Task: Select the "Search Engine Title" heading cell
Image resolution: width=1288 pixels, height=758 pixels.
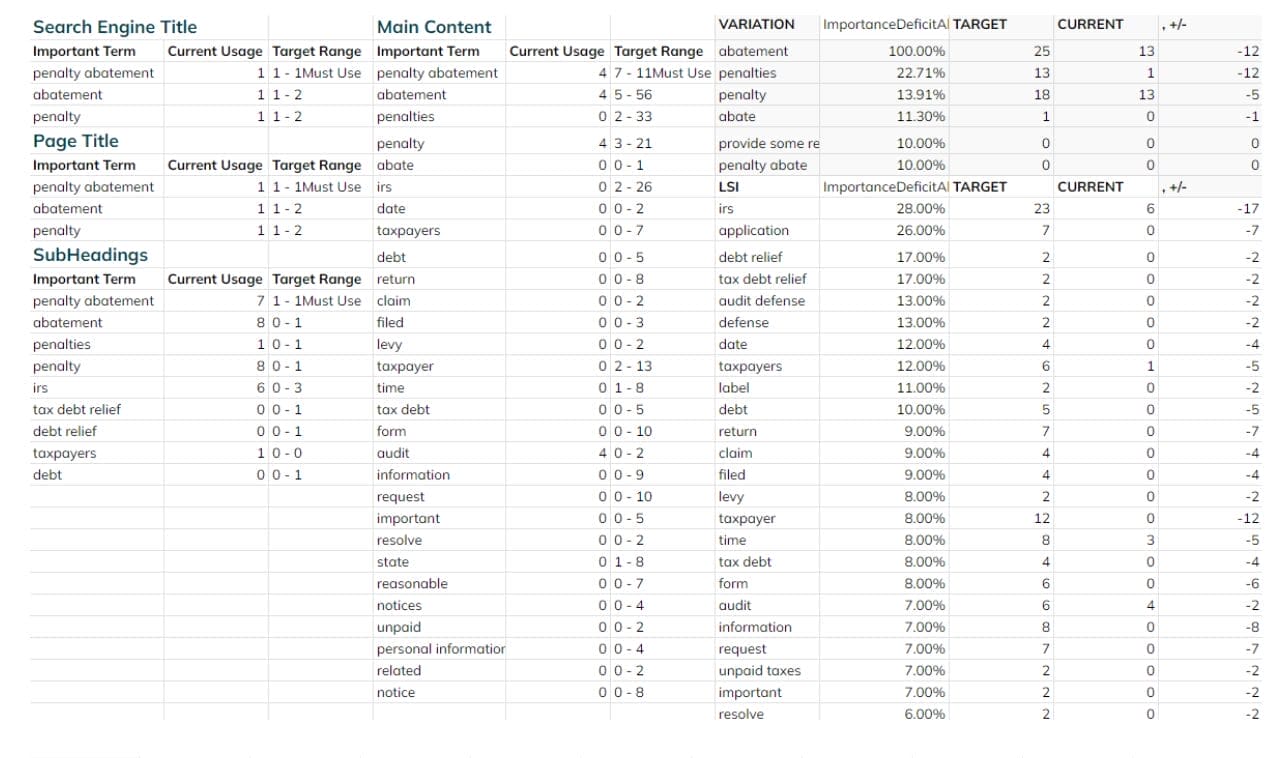Action: pyautogui.click(x=115, y=27)
